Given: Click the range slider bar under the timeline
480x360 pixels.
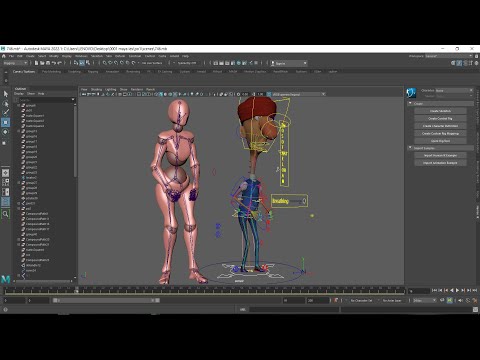Looking at the screenshot, I should tap(106, 300).
